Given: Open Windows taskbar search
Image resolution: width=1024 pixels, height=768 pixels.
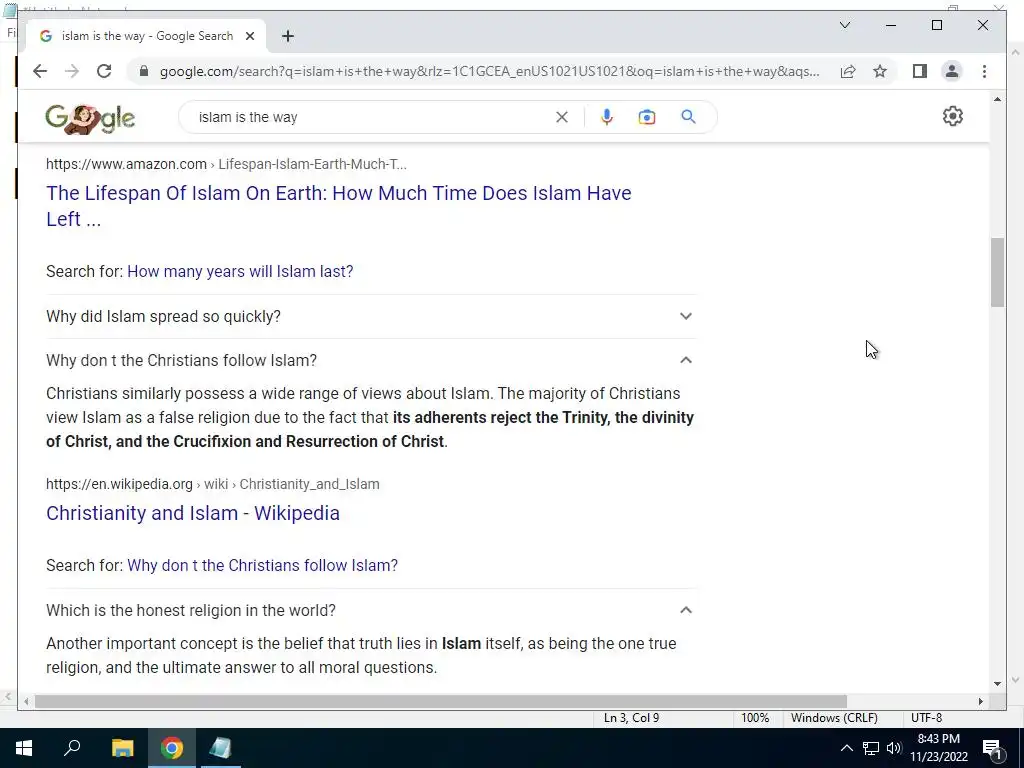Looking at the screenshot, I should pyautogui.click(x=72, y=748).
